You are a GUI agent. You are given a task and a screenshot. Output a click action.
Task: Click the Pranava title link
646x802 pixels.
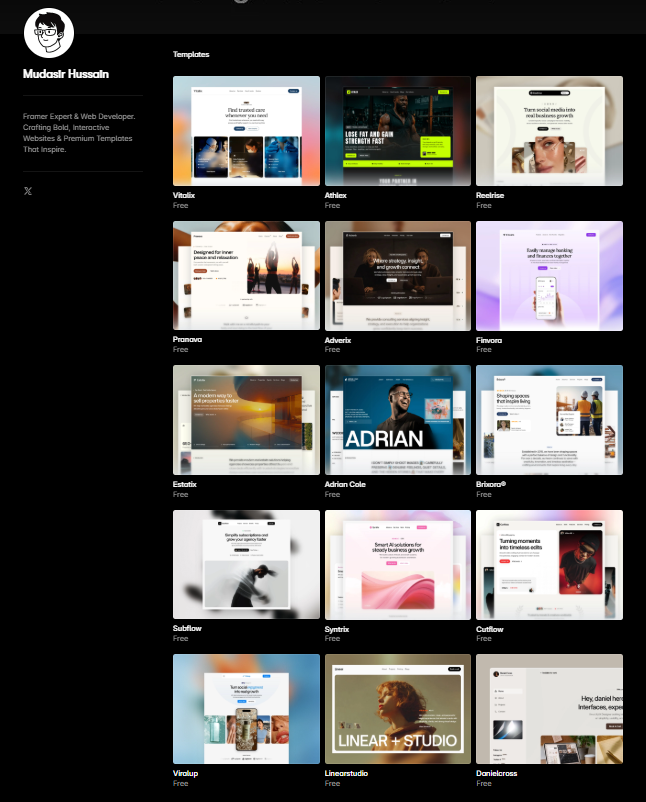(x=187, y=339)
